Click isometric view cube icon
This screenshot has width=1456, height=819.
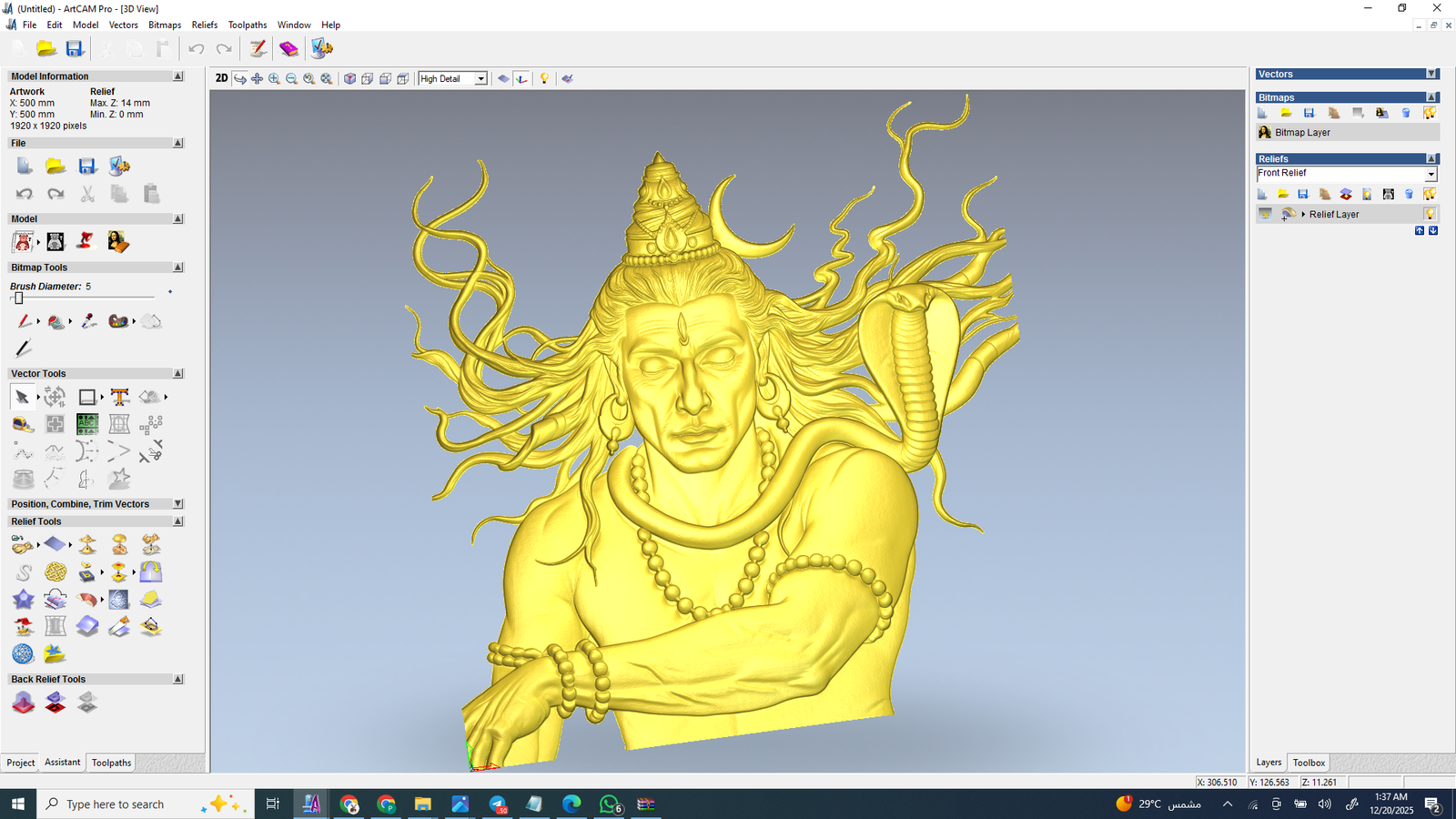[x=349, y=79]
